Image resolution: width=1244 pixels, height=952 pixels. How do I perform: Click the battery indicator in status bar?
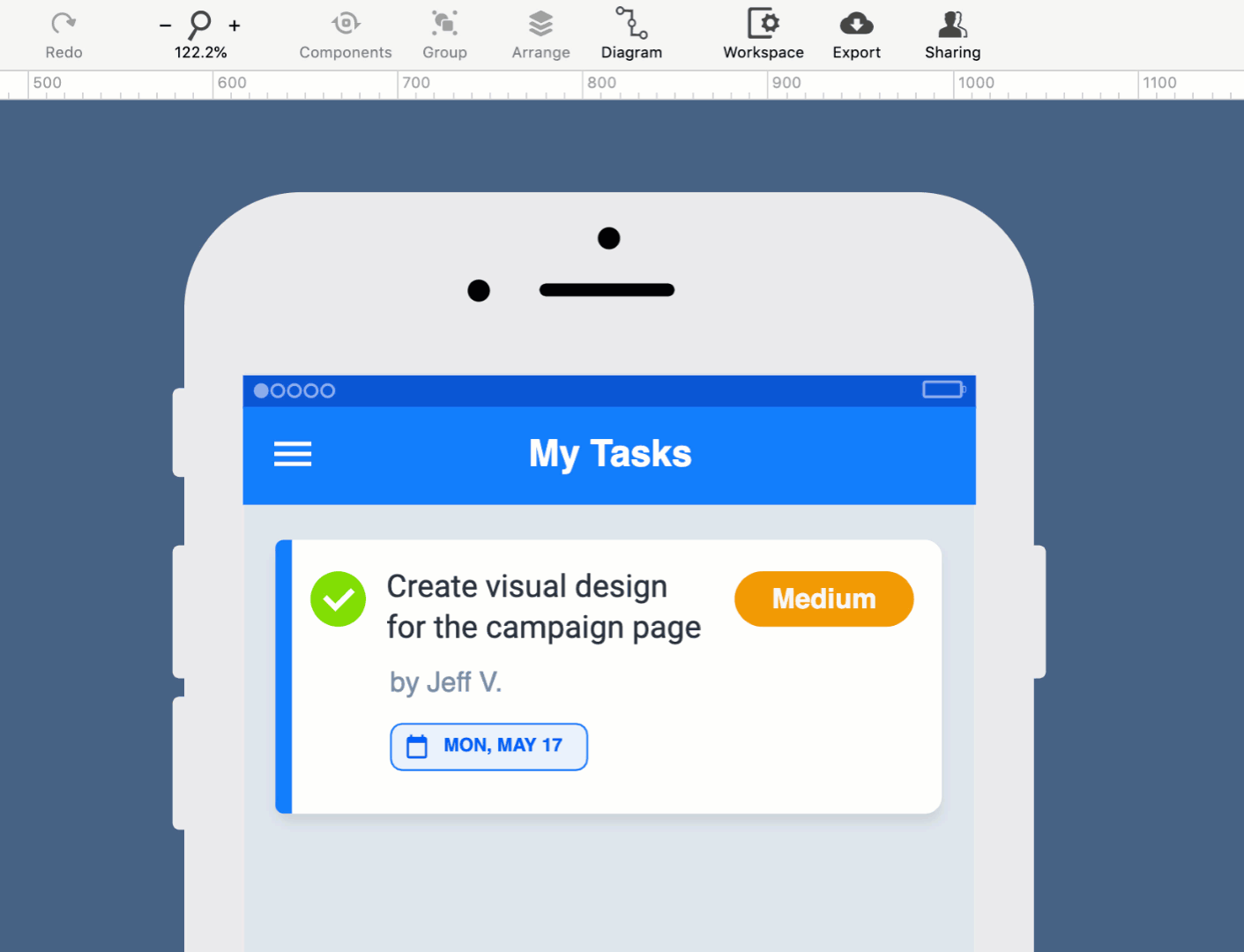943,390
